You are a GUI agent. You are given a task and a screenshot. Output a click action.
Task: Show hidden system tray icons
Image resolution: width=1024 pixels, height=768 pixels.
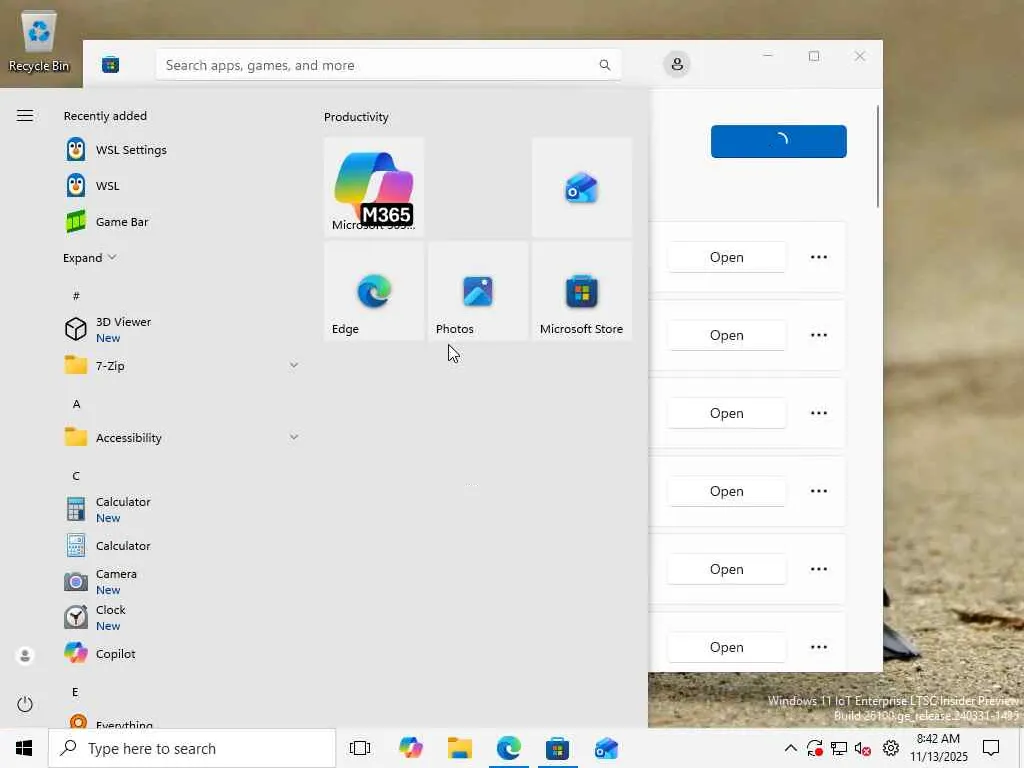click(790, 748)
